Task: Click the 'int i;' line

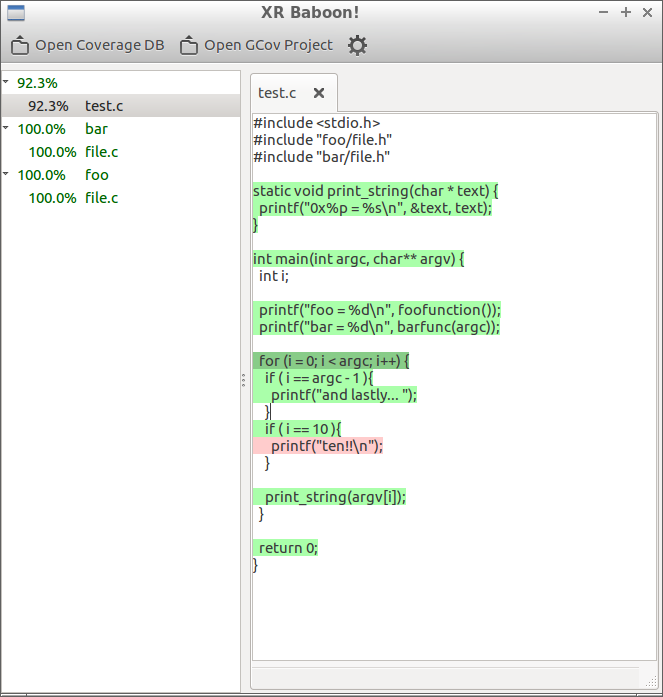Action: (x=274, y=276)
